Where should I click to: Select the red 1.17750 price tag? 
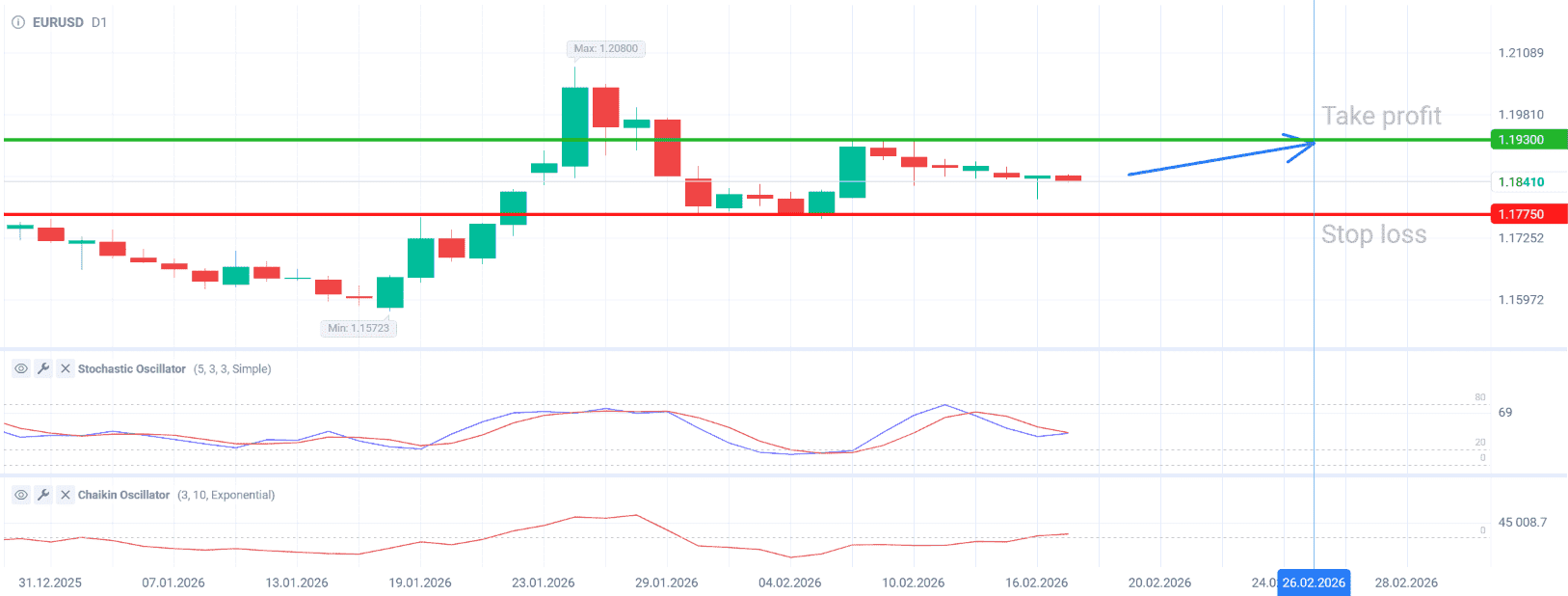(1528, 214)
